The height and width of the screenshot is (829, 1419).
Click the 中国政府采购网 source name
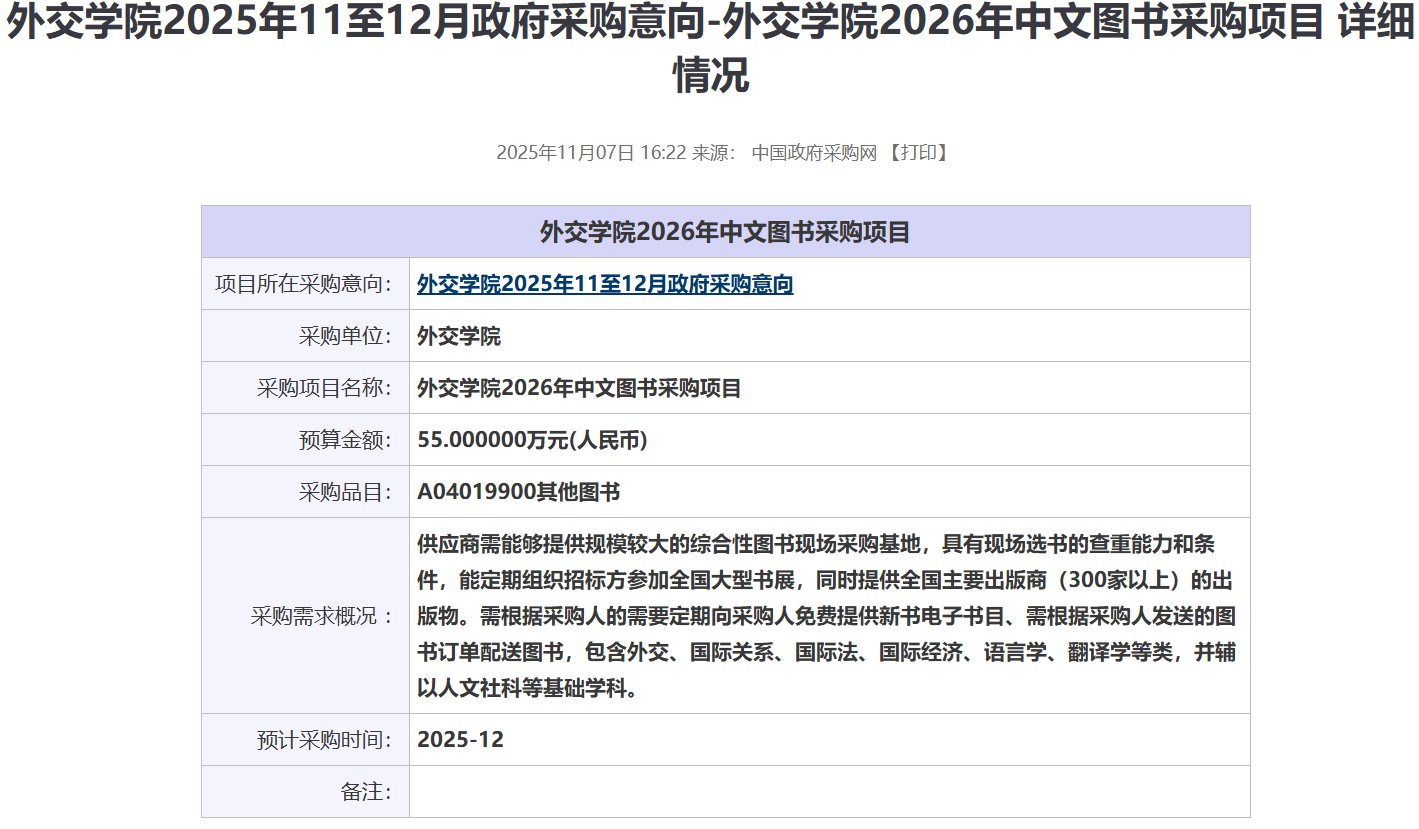point(814,153)
